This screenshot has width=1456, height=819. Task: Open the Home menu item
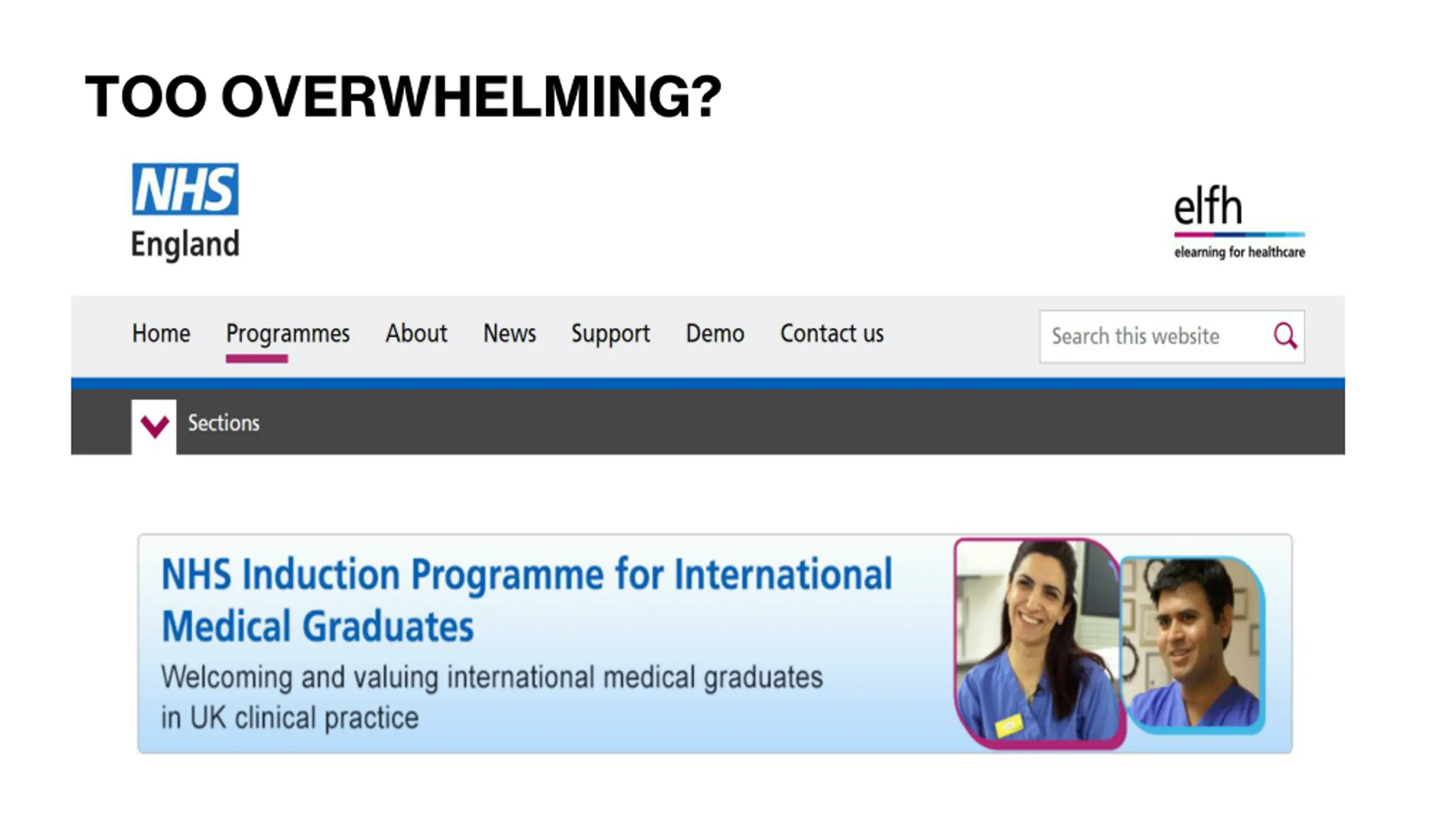click(x=161, y=333)
